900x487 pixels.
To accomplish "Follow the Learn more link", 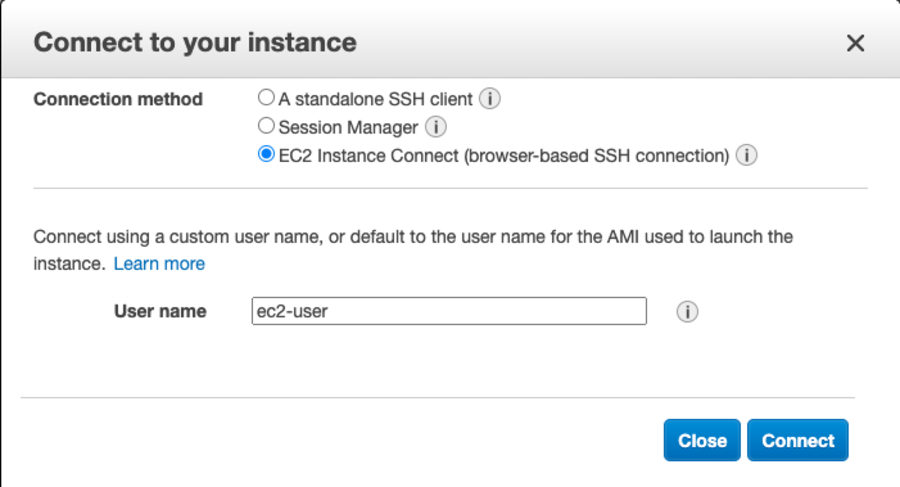I will click(159, 264).
